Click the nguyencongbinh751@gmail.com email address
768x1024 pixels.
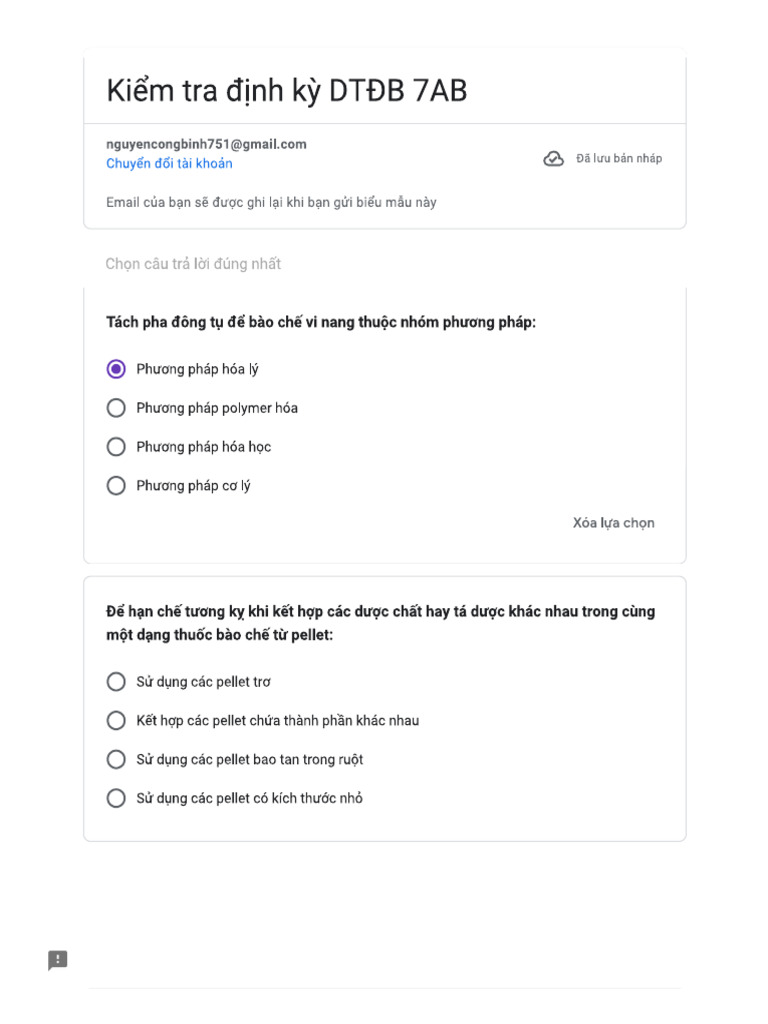(206, 144)
